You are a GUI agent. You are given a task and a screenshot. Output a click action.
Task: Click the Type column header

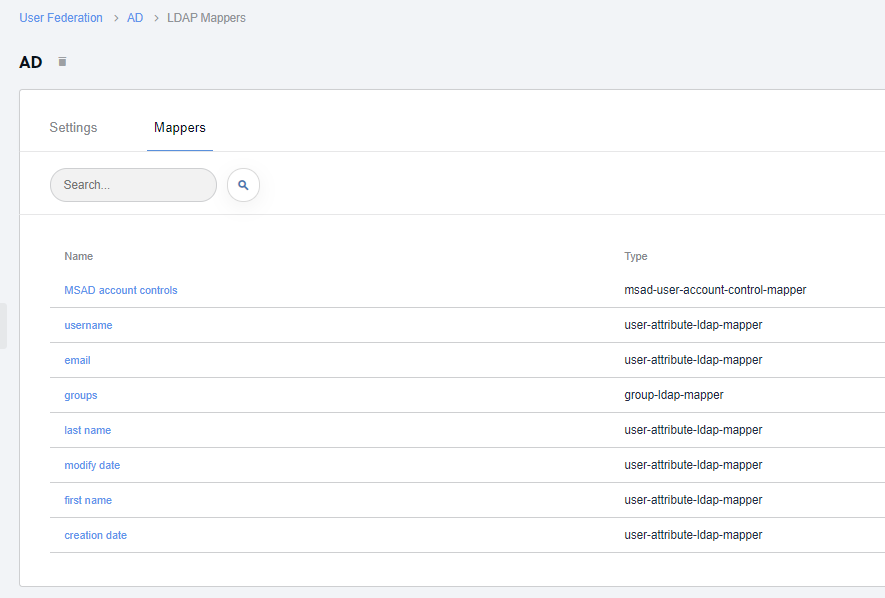(636, 256)
